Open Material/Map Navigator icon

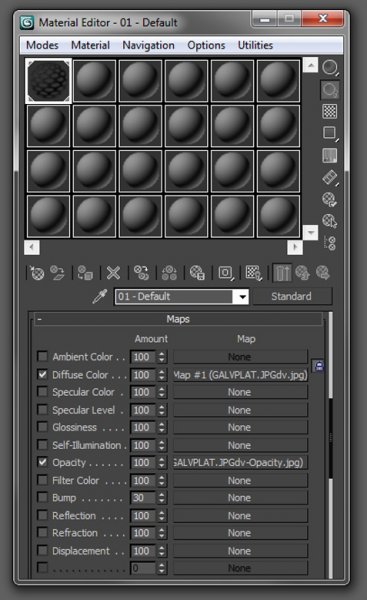(x=329, y=243)
